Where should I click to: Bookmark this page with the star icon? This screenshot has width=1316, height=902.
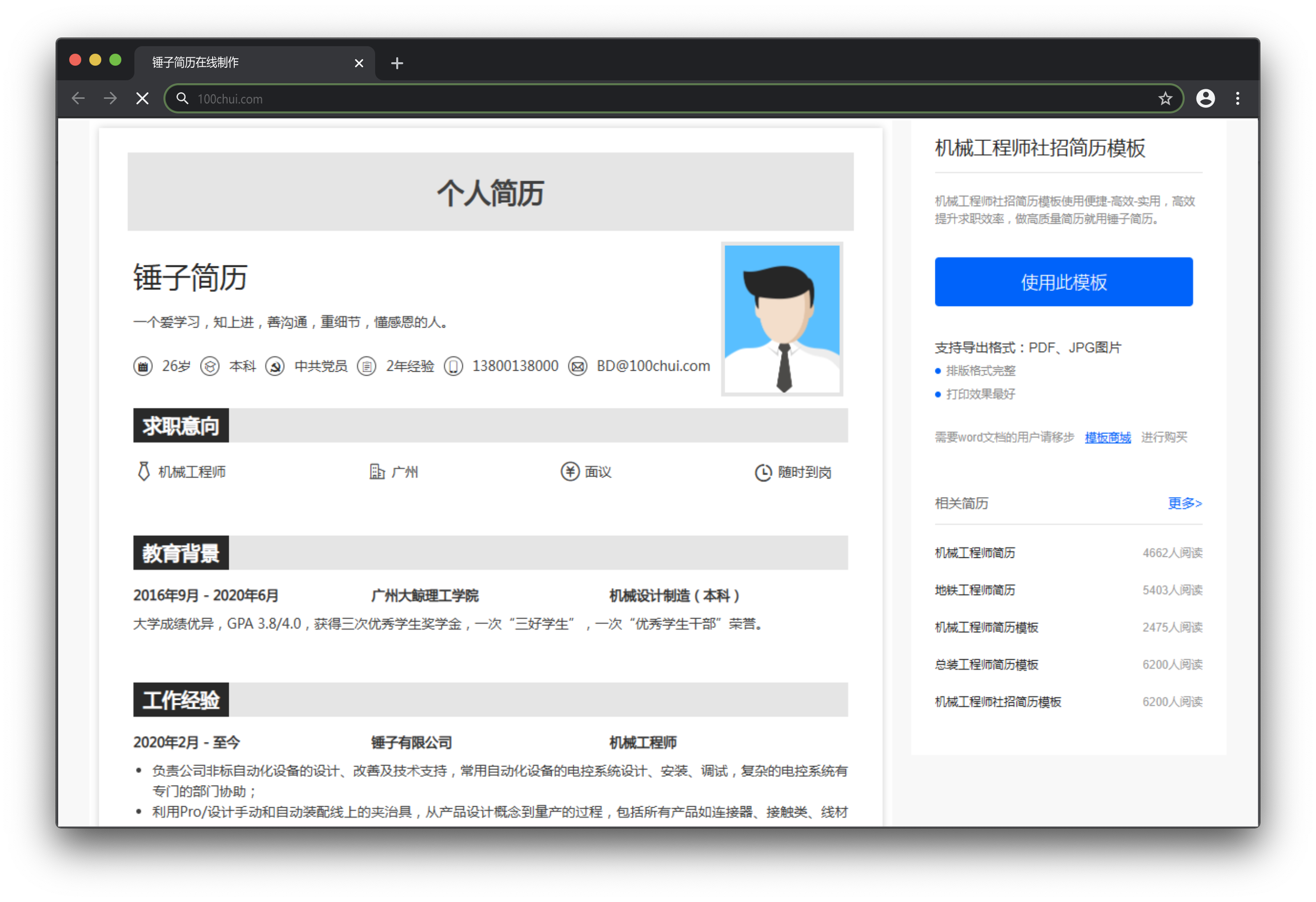(1165, 99)
